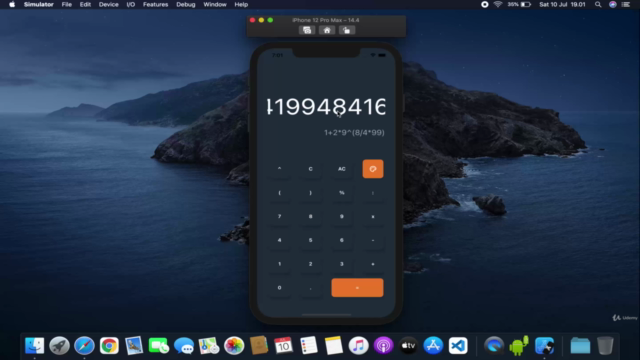Click the Simulator Home button icon
640x360 pixels.
(x=327, y=30)
